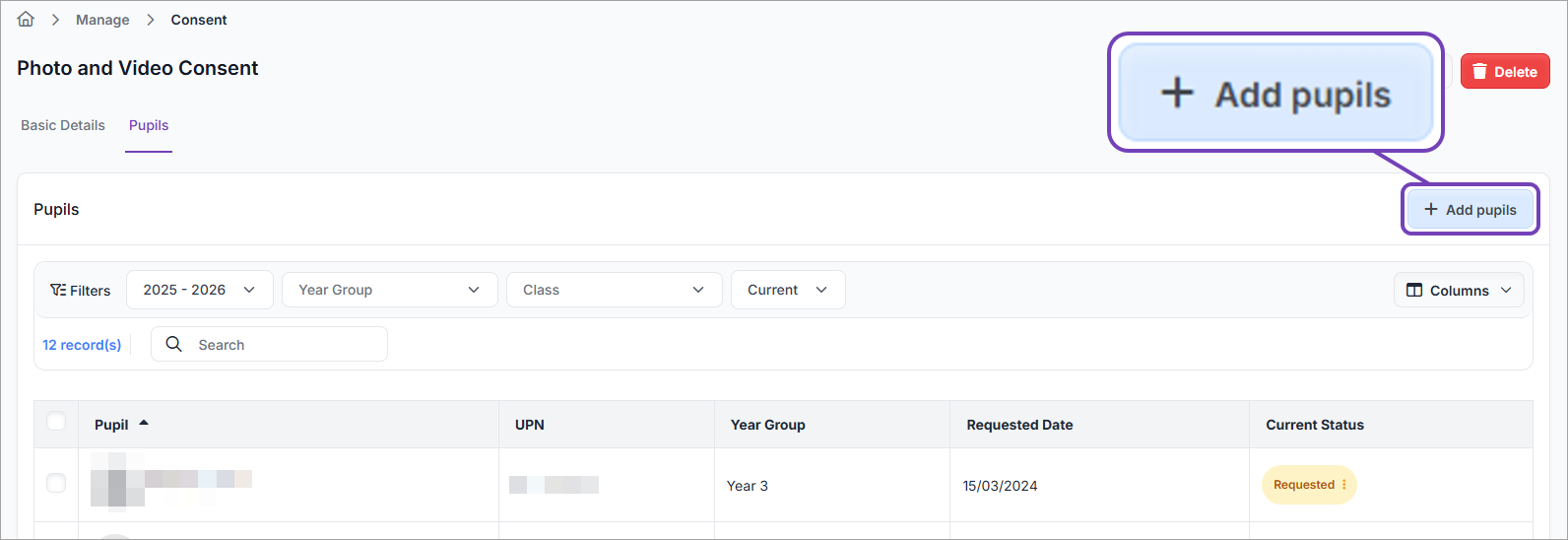Click the Columns table icon
The image size is (1568, 540).
point(1414,291)
